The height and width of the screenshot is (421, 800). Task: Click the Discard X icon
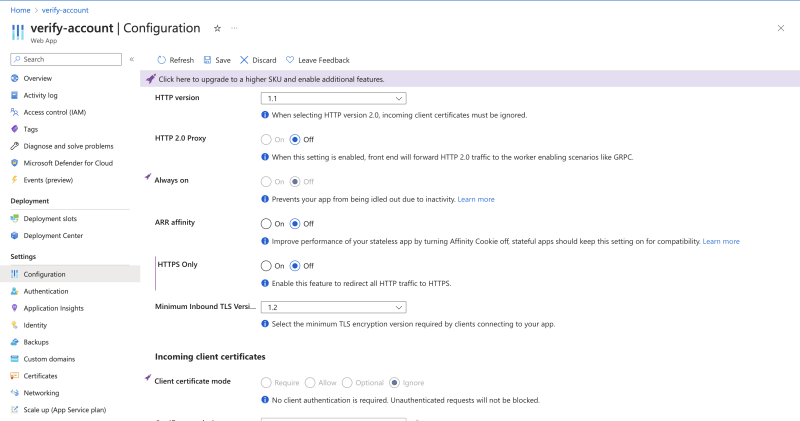click(244, 60)
